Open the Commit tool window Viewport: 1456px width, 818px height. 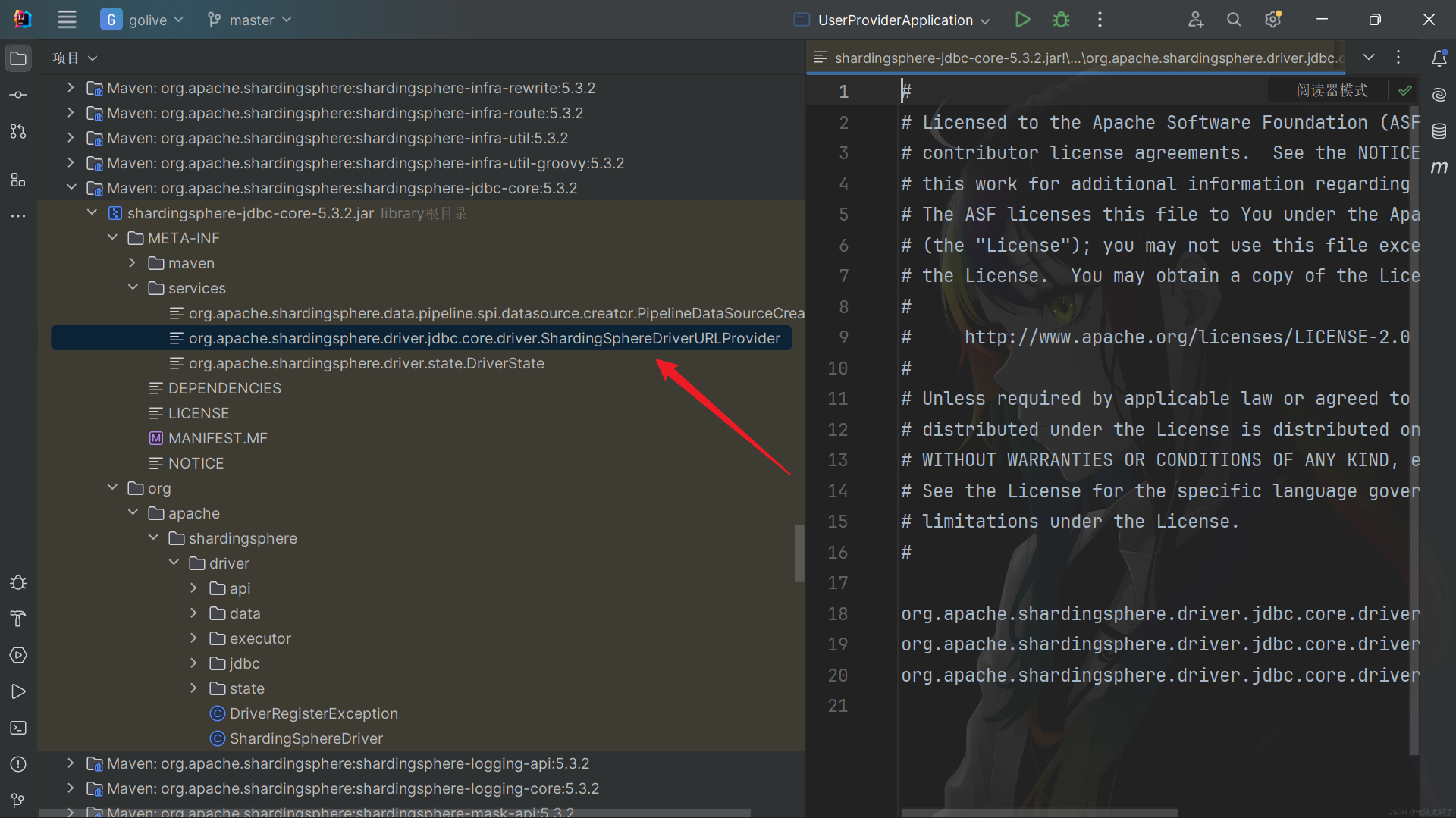[x=18, y=95]
